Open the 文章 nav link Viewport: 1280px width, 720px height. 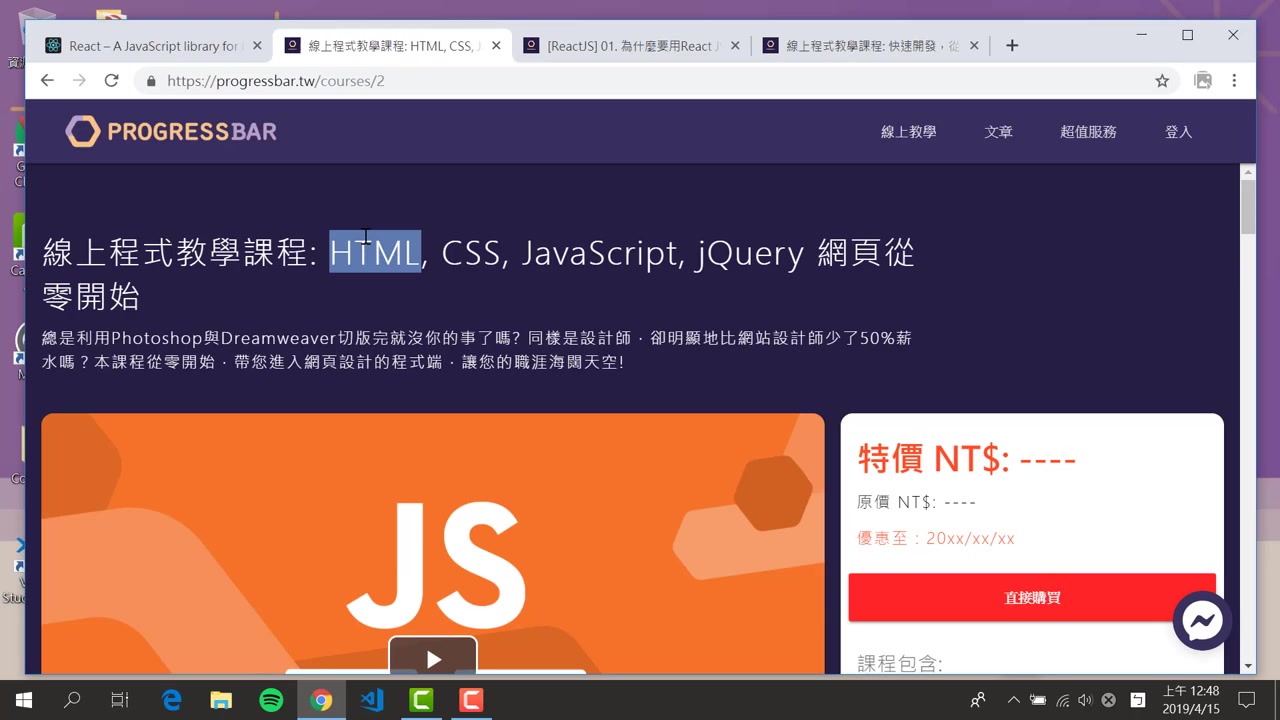pyautogui.click(x=998, y=132)
